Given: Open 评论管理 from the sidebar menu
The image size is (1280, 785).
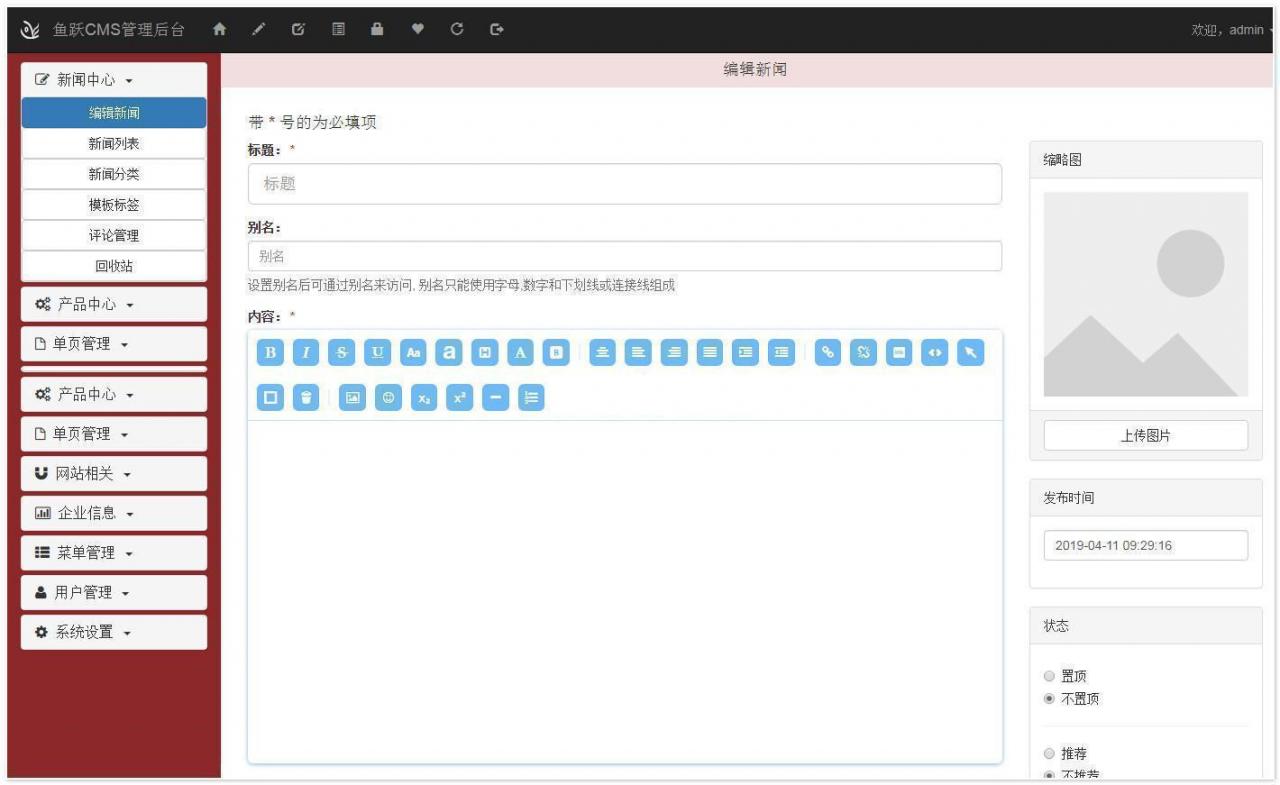Looking at the screenshot, I should point(113,235).
